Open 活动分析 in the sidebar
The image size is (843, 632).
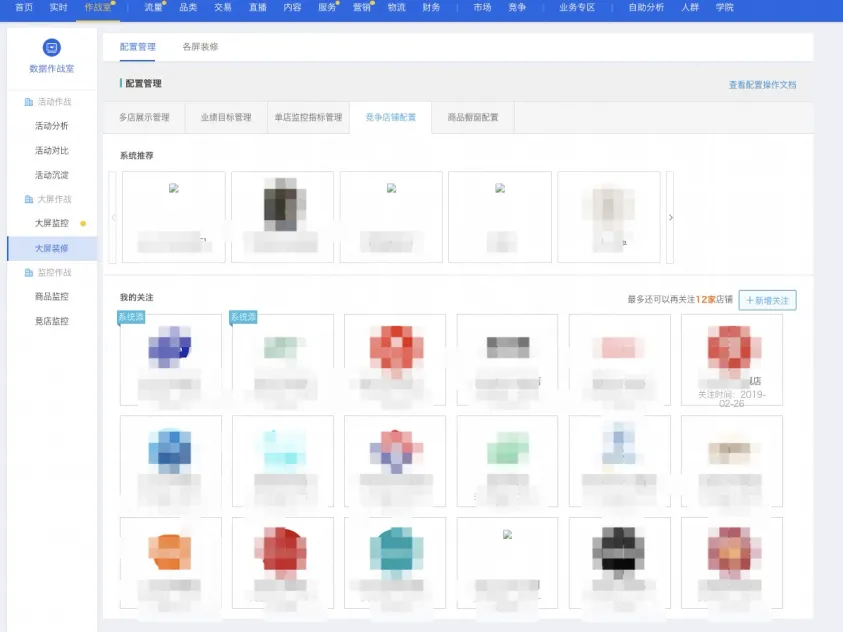coord(52,126)
